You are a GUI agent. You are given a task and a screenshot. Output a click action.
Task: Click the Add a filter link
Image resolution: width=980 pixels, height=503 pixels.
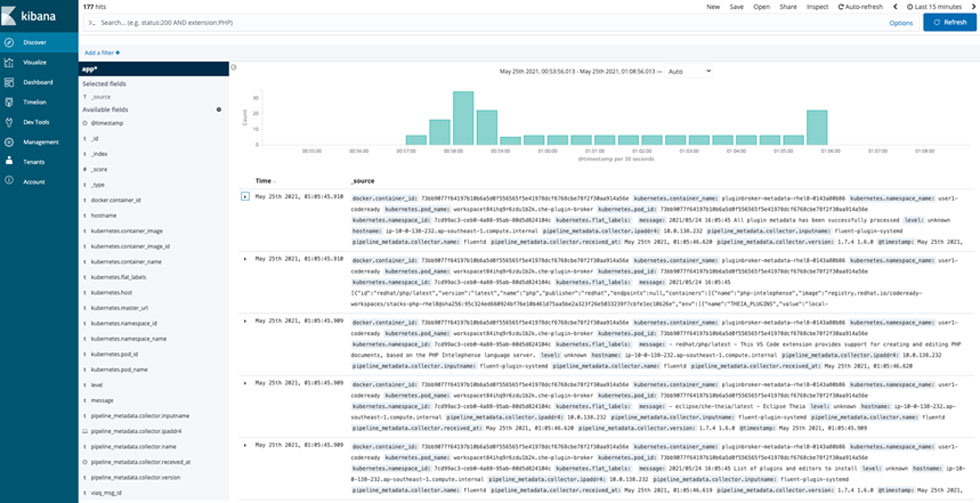point(102,52)
